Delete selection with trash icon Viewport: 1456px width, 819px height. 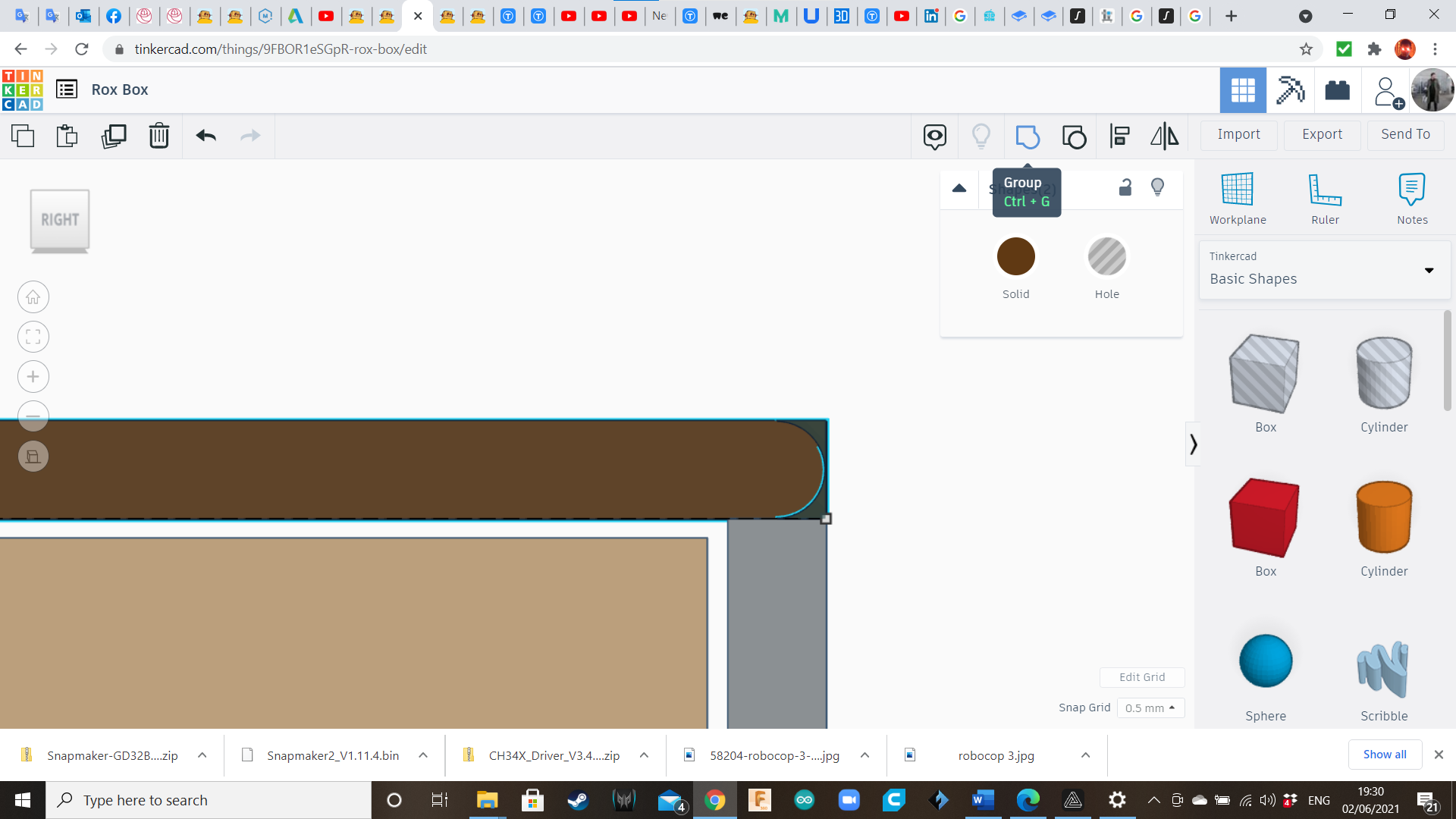[x=159, y=136]
